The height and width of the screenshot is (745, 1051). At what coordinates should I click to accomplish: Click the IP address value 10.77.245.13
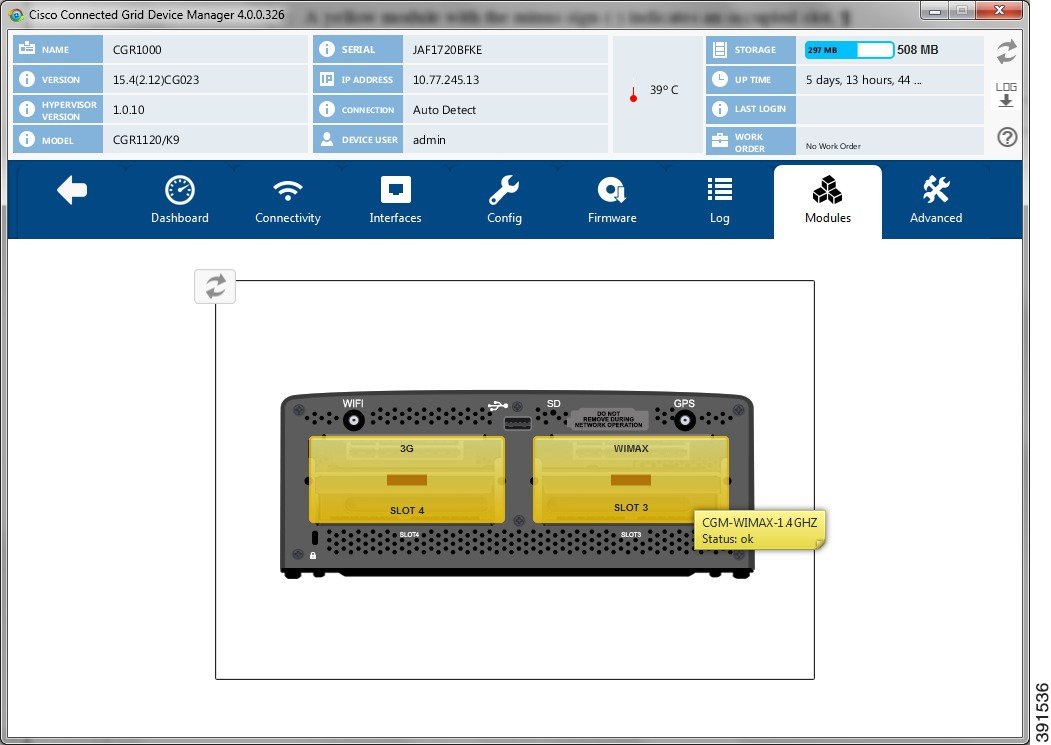click(x=446, y=80)
